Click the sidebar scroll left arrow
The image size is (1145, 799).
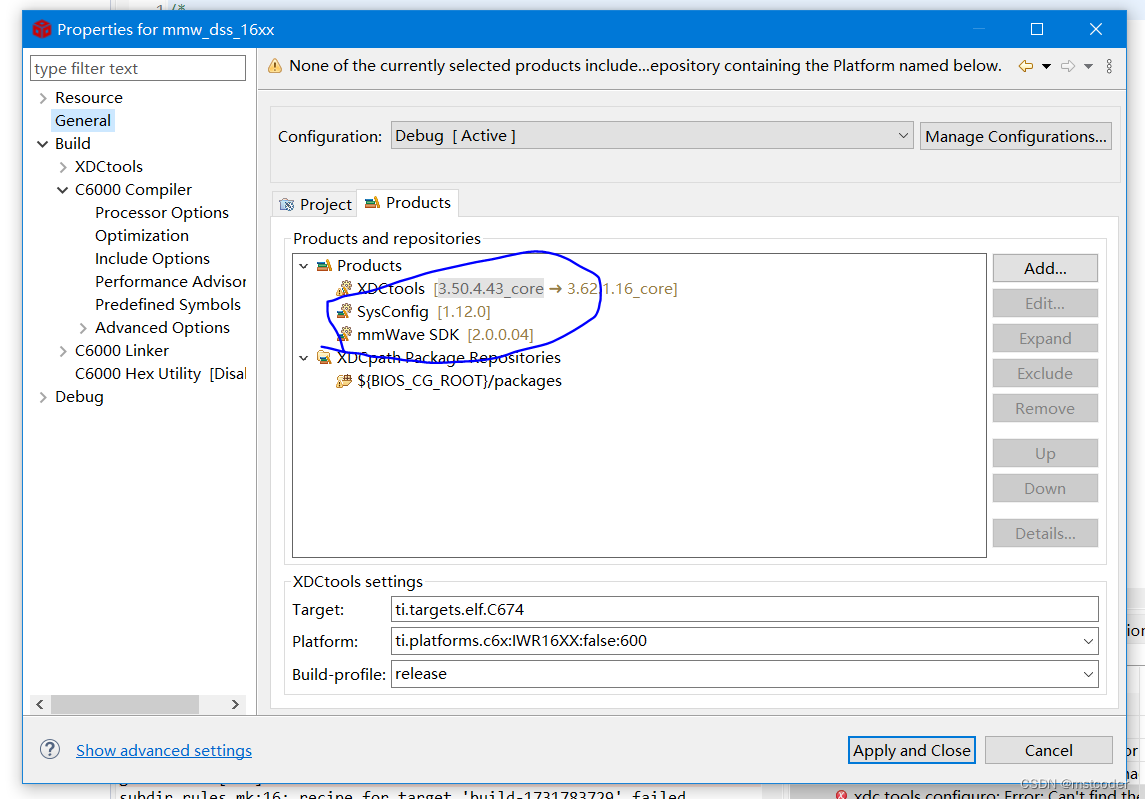[40, 704]
